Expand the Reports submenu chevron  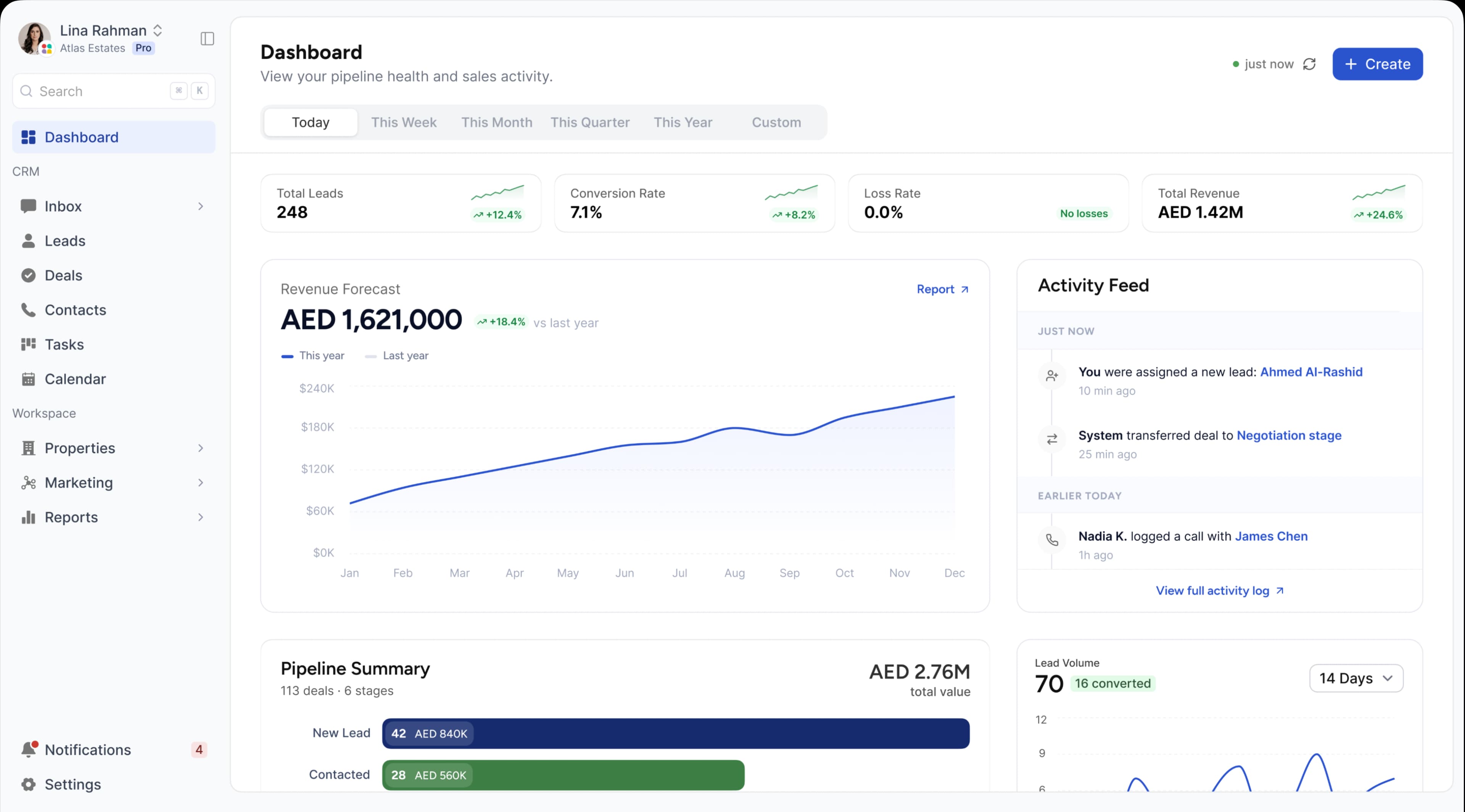click(x=200, y=517)
